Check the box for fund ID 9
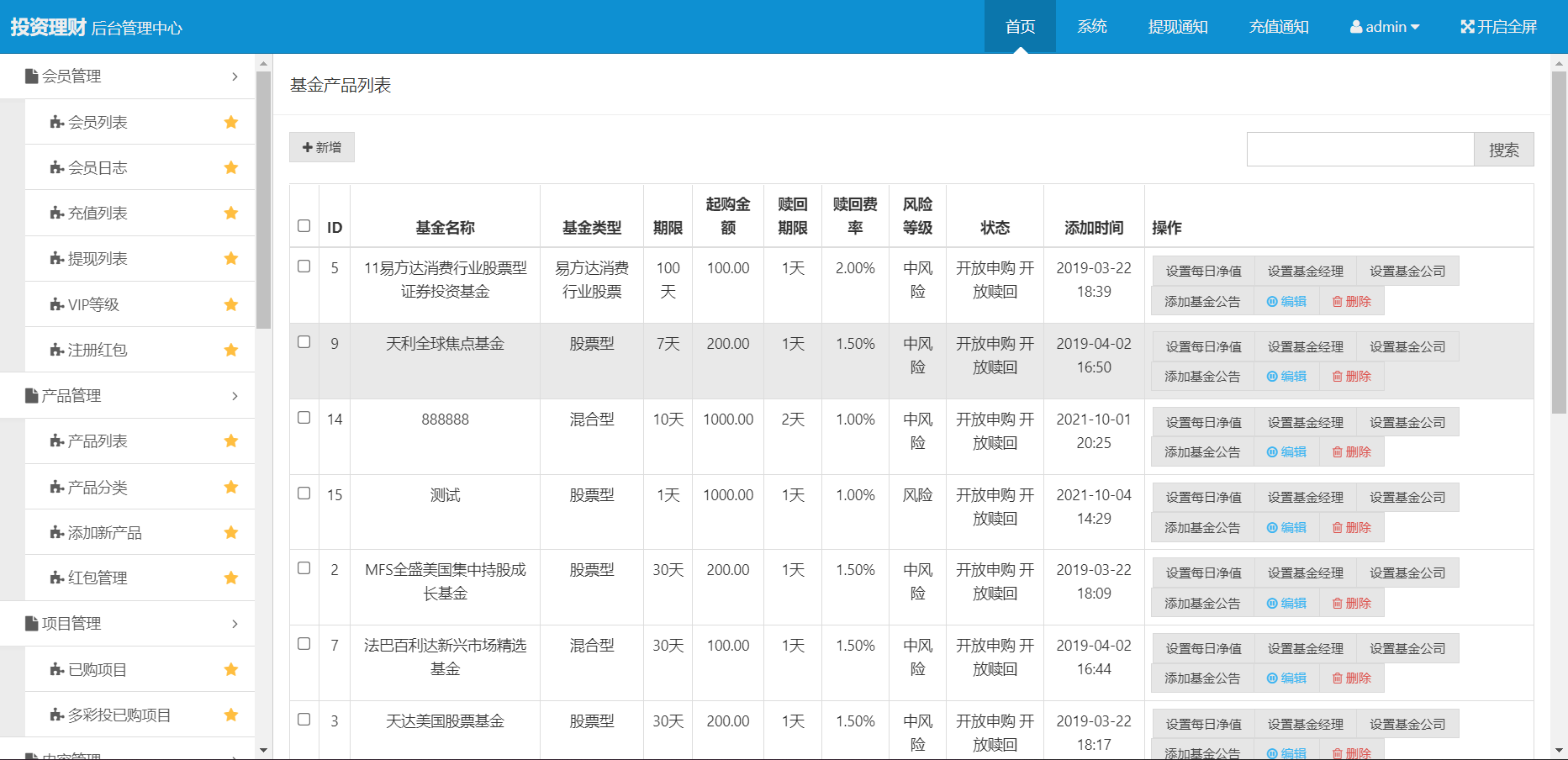Viewport: 1568px width, 760px height. (x=304, y=342)
